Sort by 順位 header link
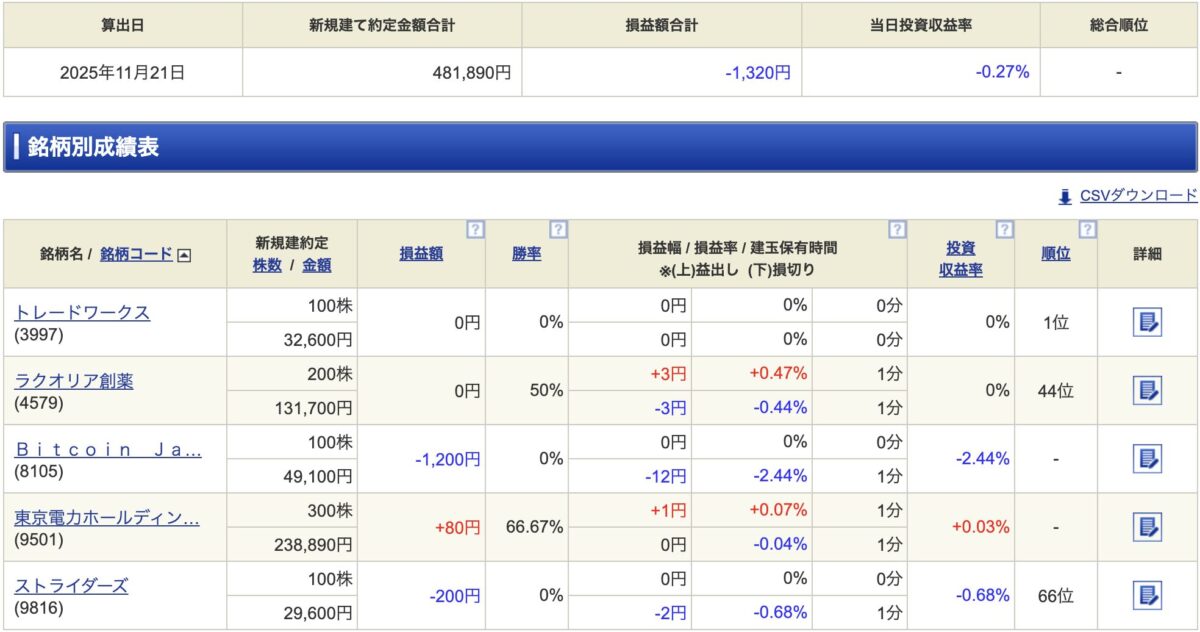This screenshot has width=1200, height=632. point(1055,254)
